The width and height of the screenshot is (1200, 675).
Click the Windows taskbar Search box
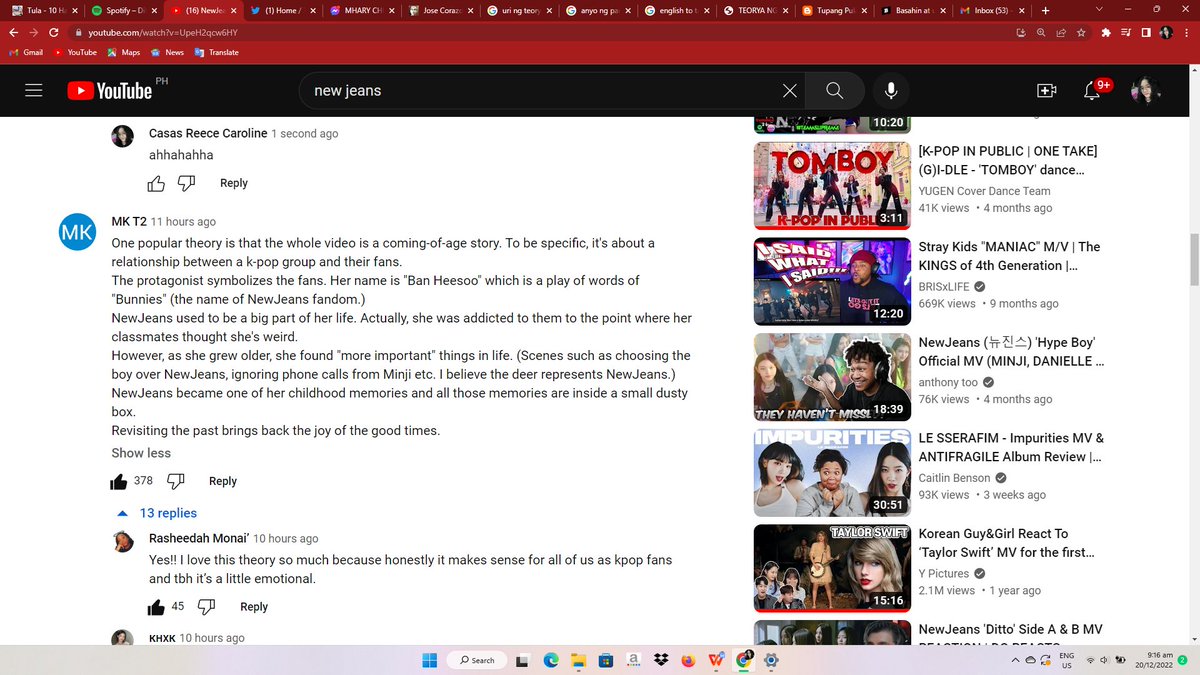coord(477,660)
